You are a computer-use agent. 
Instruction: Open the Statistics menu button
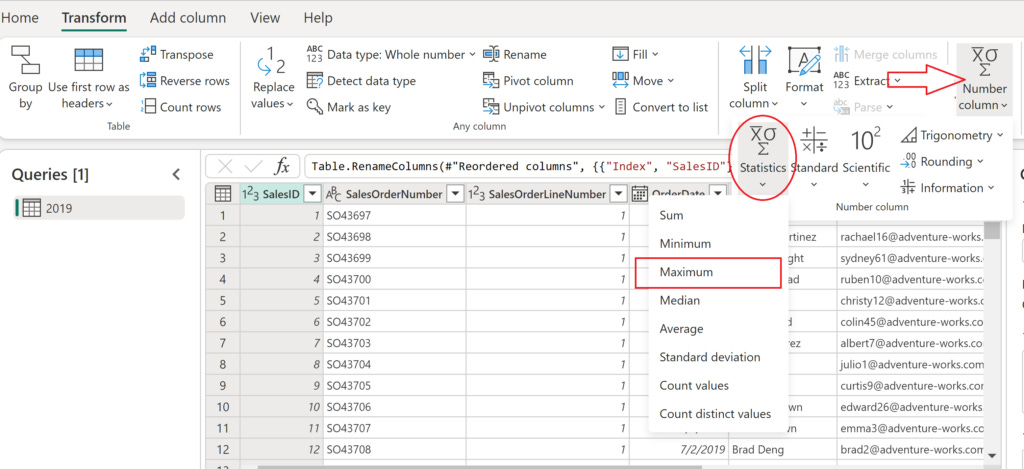(763, 157)
